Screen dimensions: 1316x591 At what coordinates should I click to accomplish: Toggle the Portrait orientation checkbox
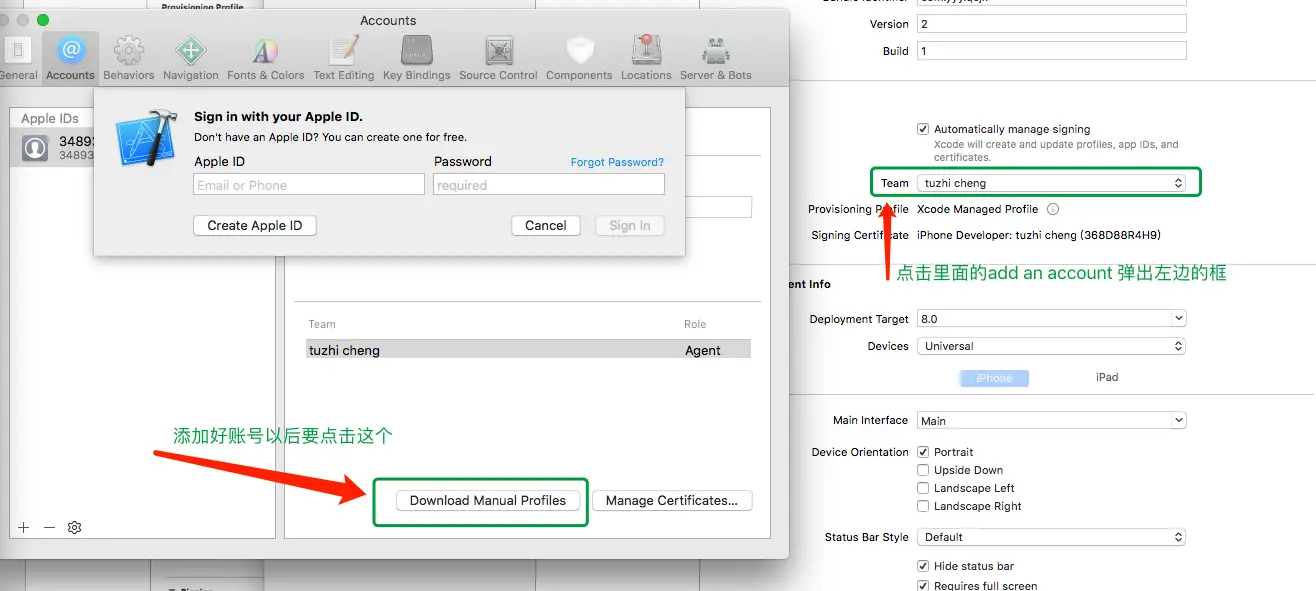923,452
